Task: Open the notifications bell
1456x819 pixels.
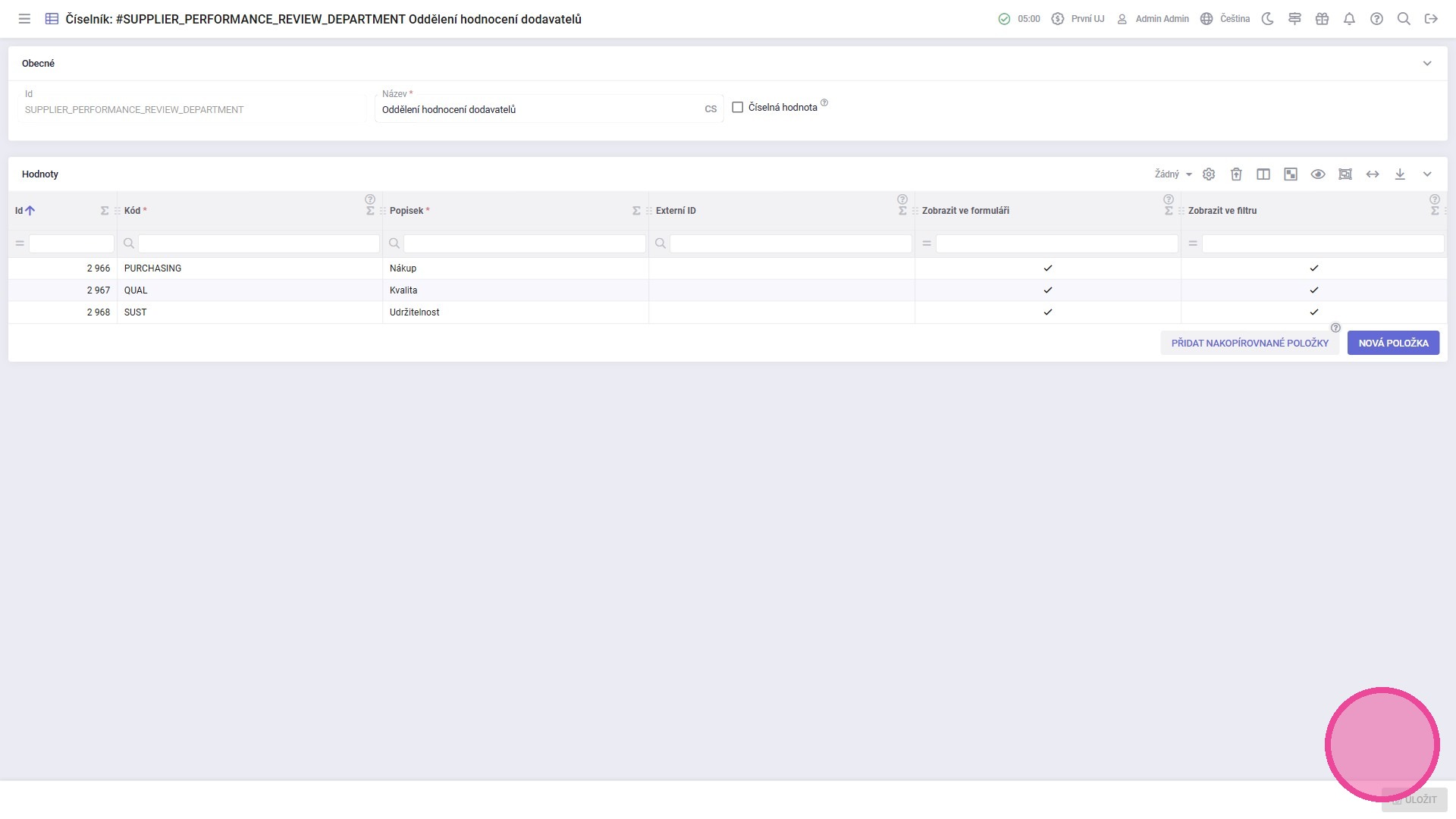Action: tap(1349, 19)
